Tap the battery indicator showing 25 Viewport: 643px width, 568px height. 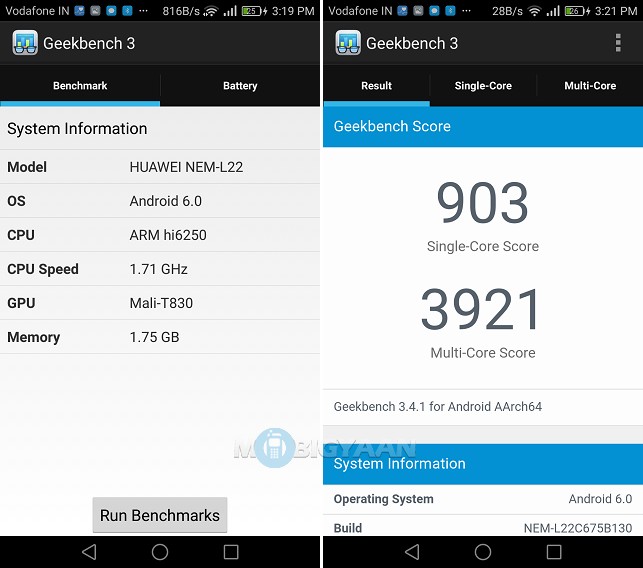point(254,11)
